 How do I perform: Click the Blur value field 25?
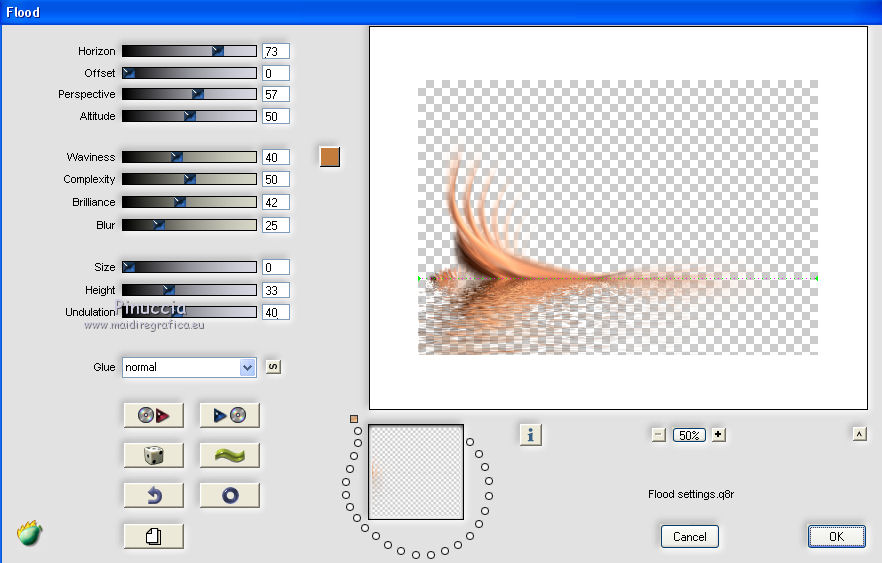(276, 225)
